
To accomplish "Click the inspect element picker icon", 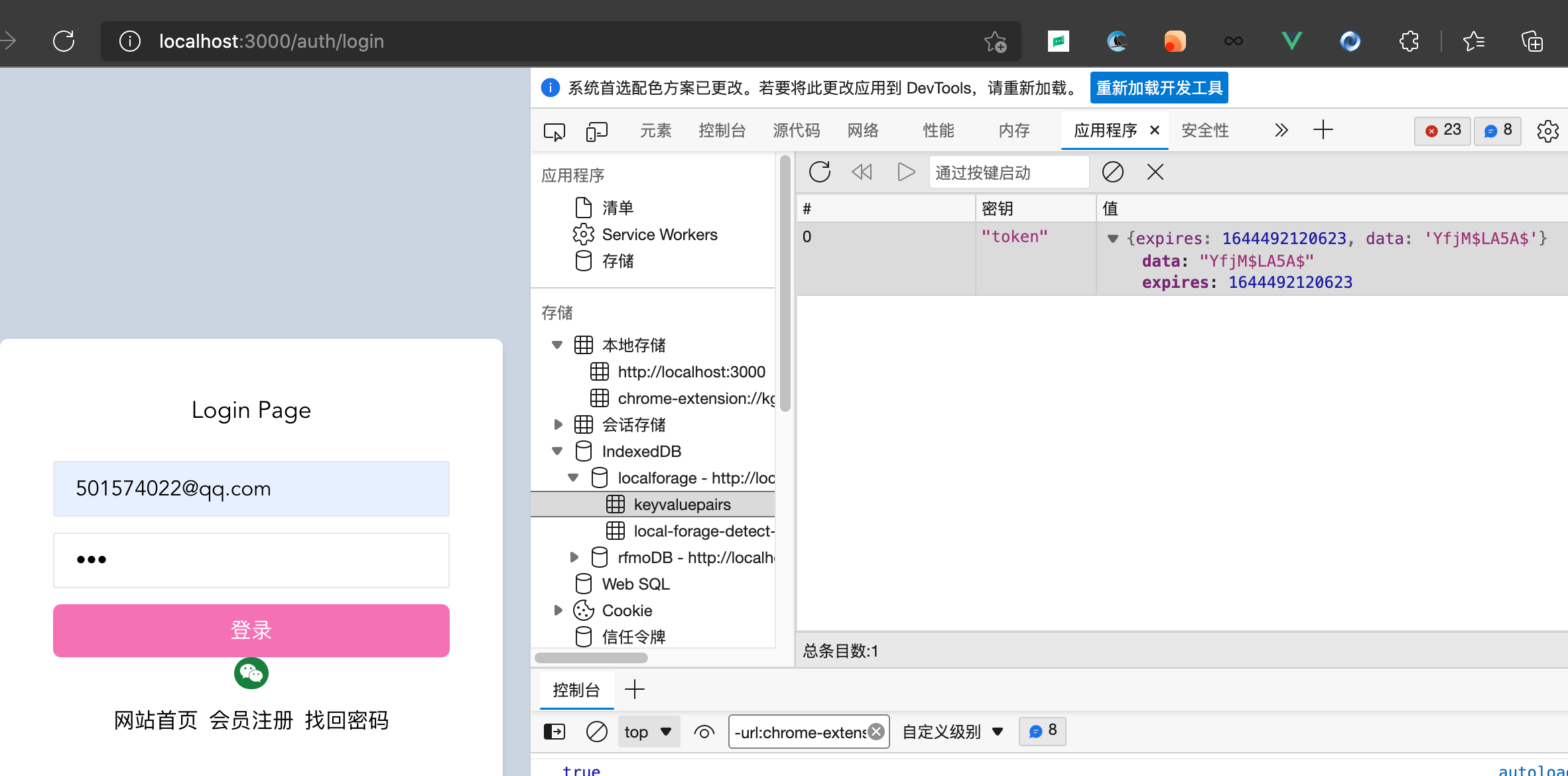I will (x=554, y=131).
